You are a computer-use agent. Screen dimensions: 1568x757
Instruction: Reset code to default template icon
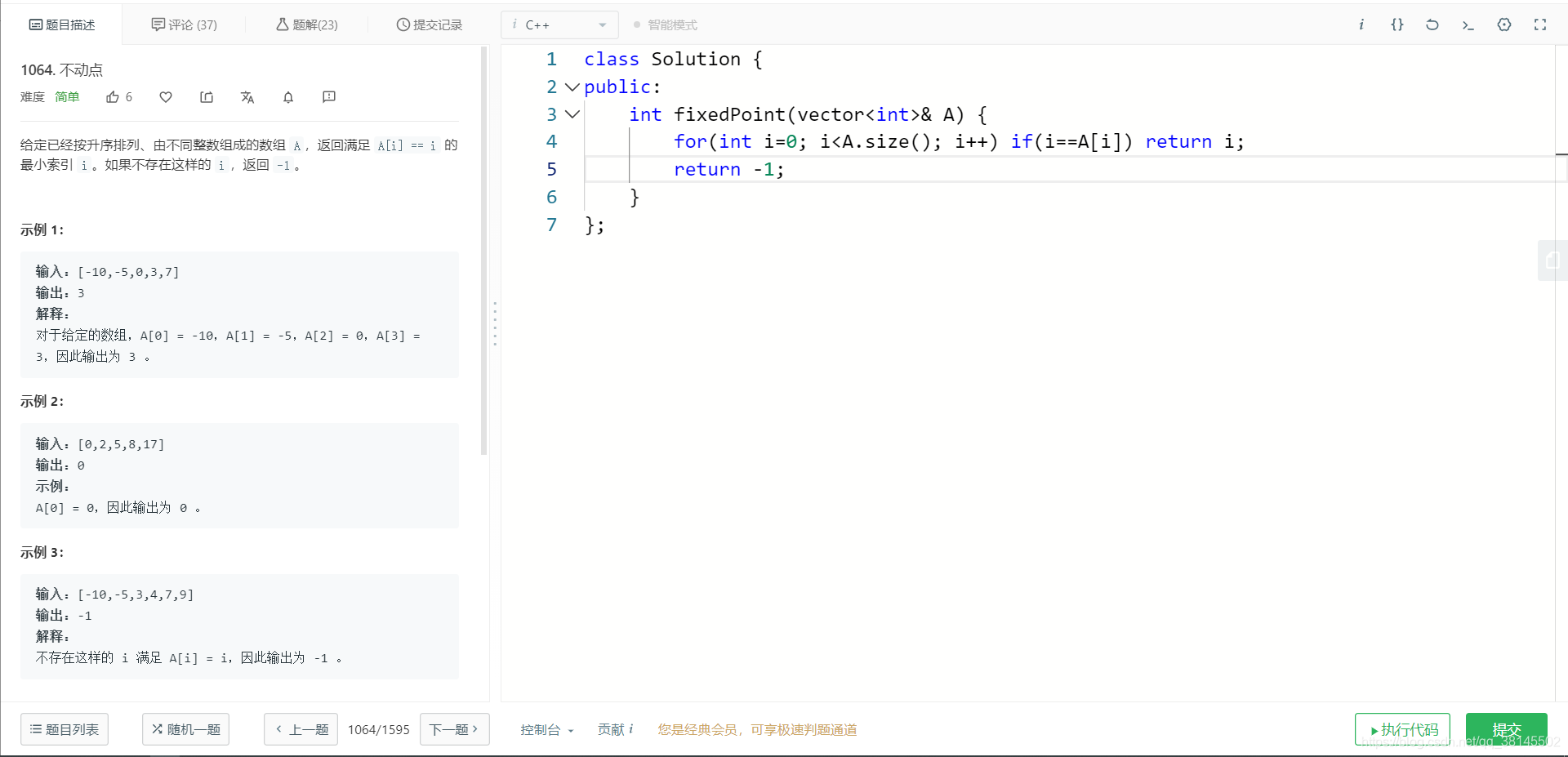tap(1432, 24)
